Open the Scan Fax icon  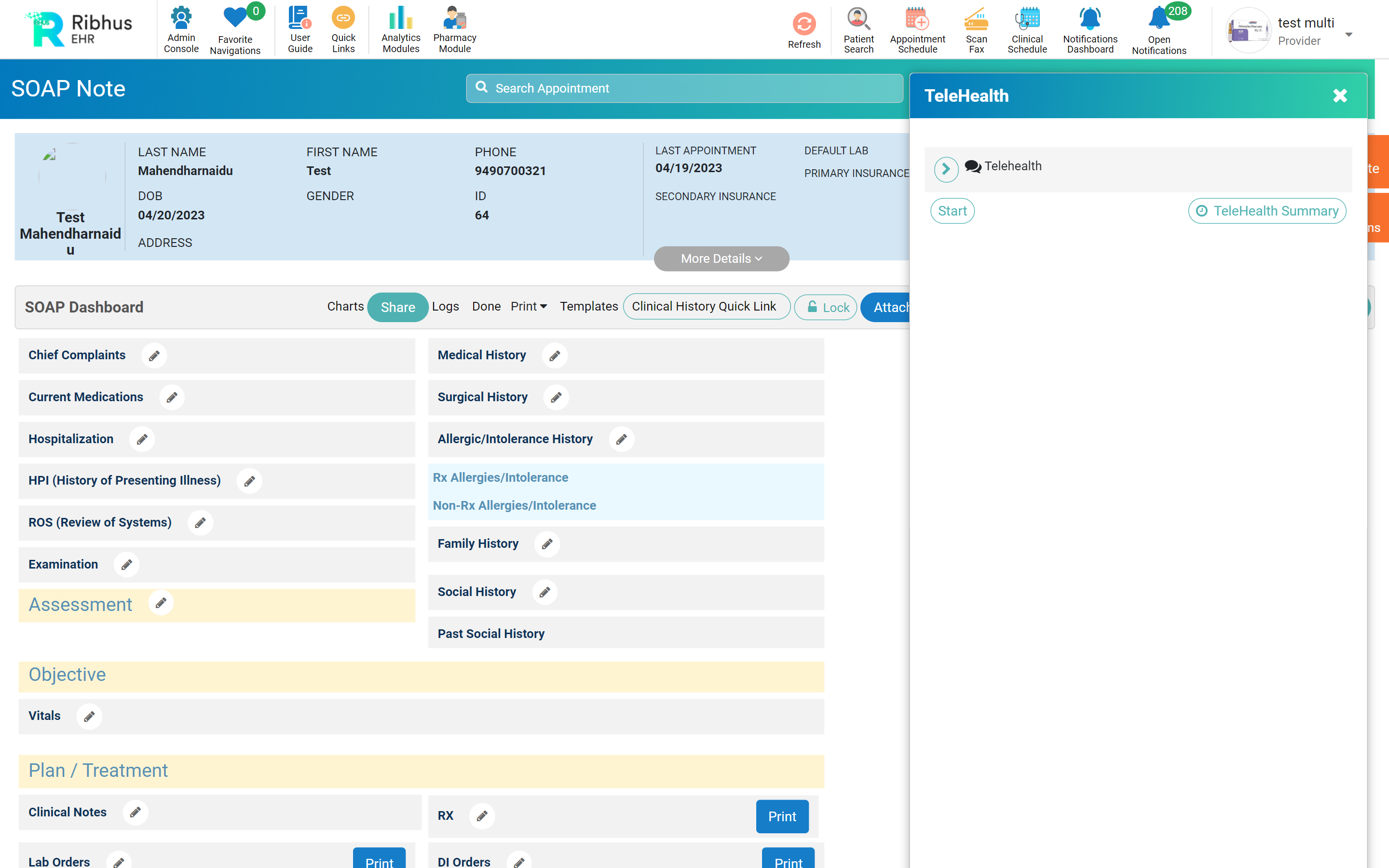pyautogui.click(x=976, y=19)
